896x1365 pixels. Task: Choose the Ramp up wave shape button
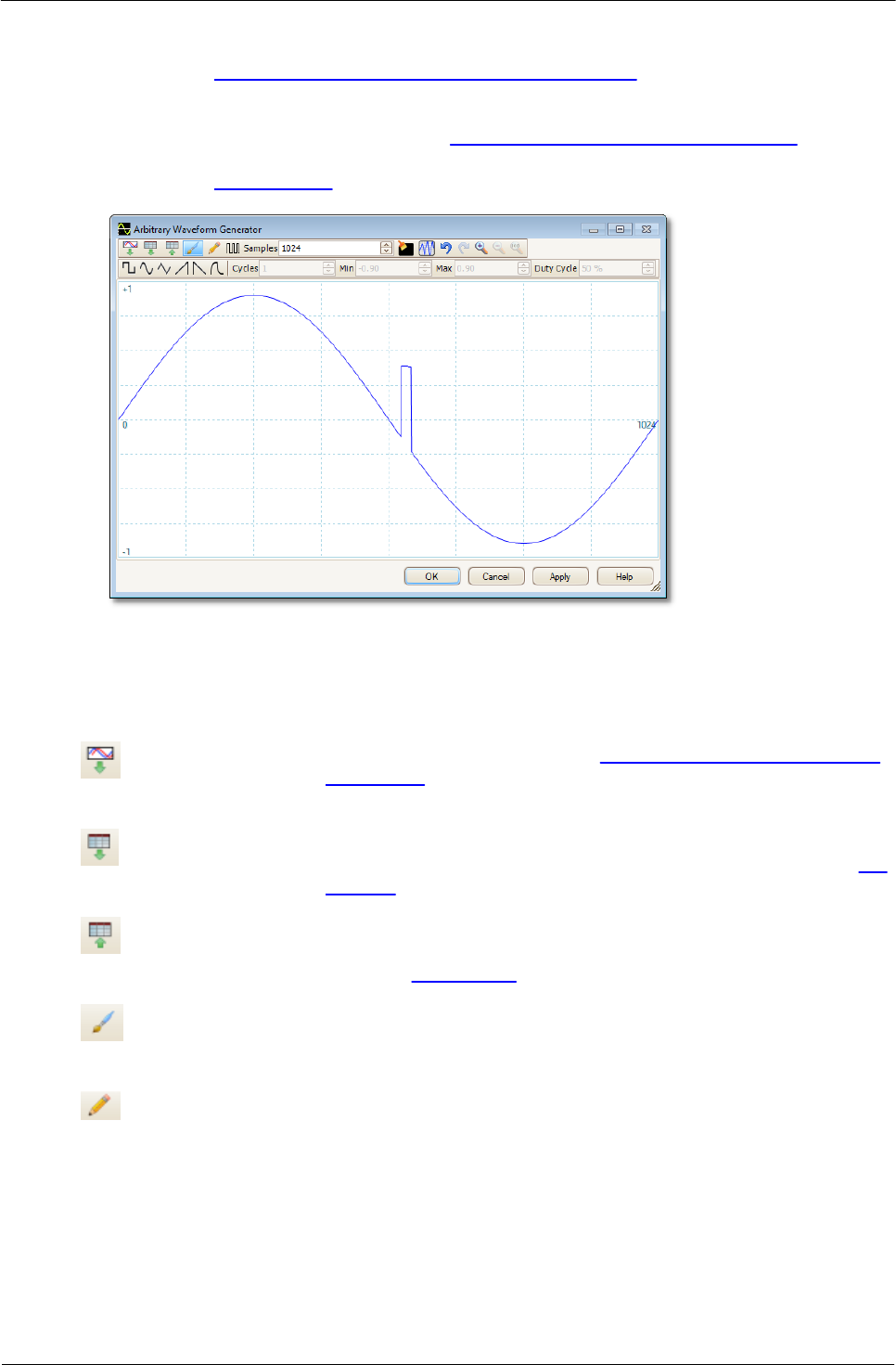(182, 268)
